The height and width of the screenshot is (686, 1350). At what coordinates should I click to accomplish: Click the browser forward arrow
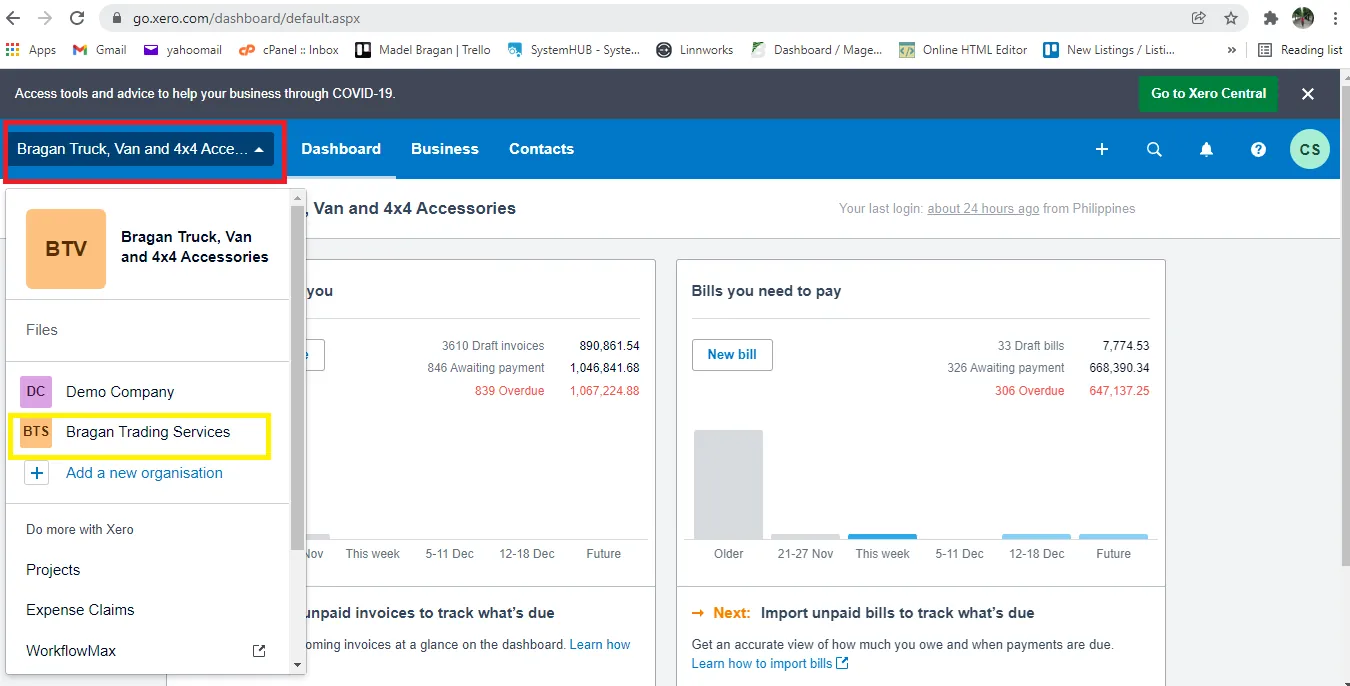coord(45,18)
